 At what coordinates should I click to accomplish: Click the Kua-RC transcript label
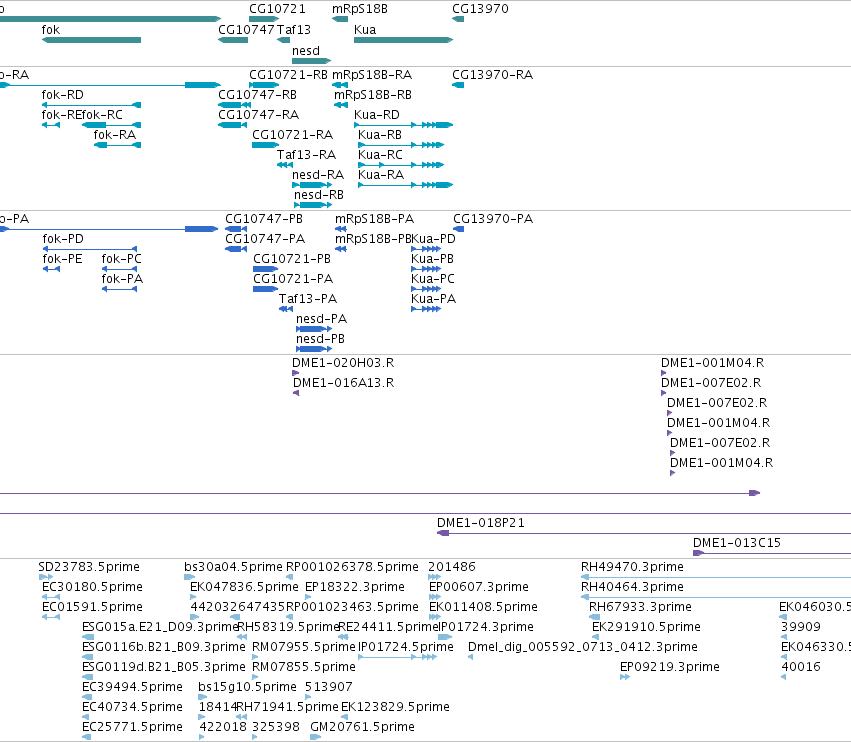(x=380, y=155)
